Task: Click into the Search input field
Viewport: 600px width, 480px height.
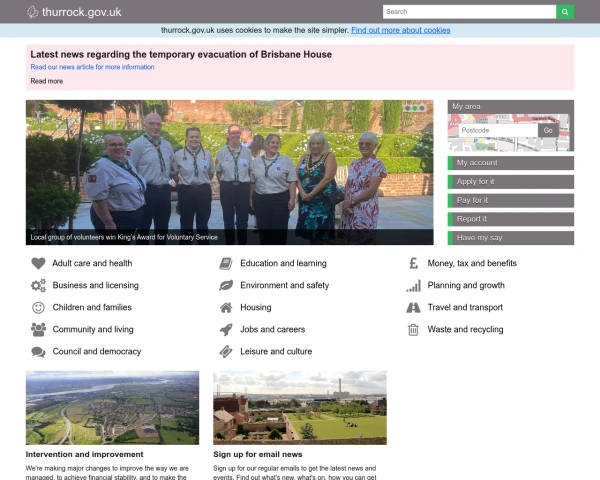Action: click(x=468, y=12)
